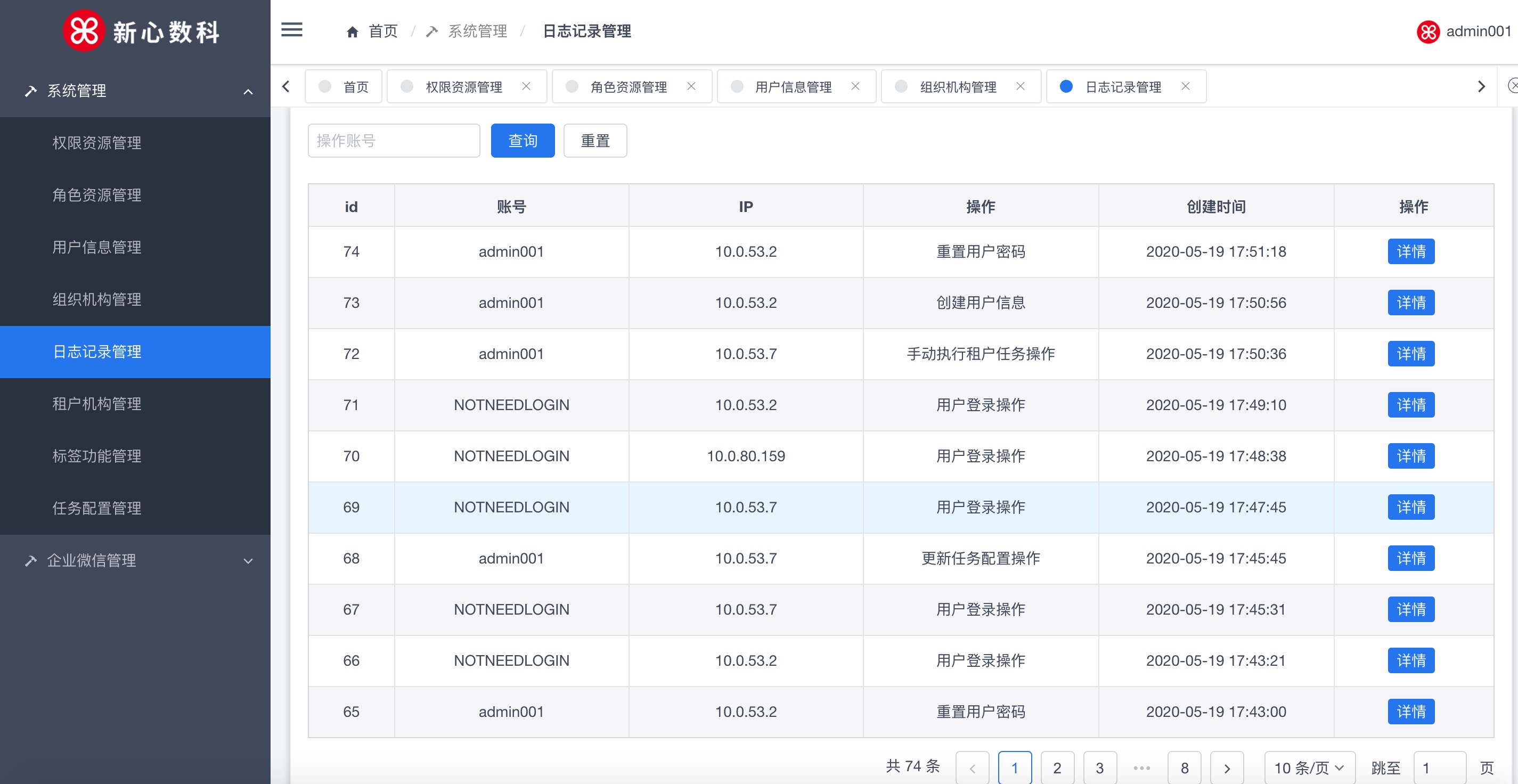This screenshot has width=1518, height=784.
Task: View 详情 for log id 72
Action: [x=1411, y=354]
